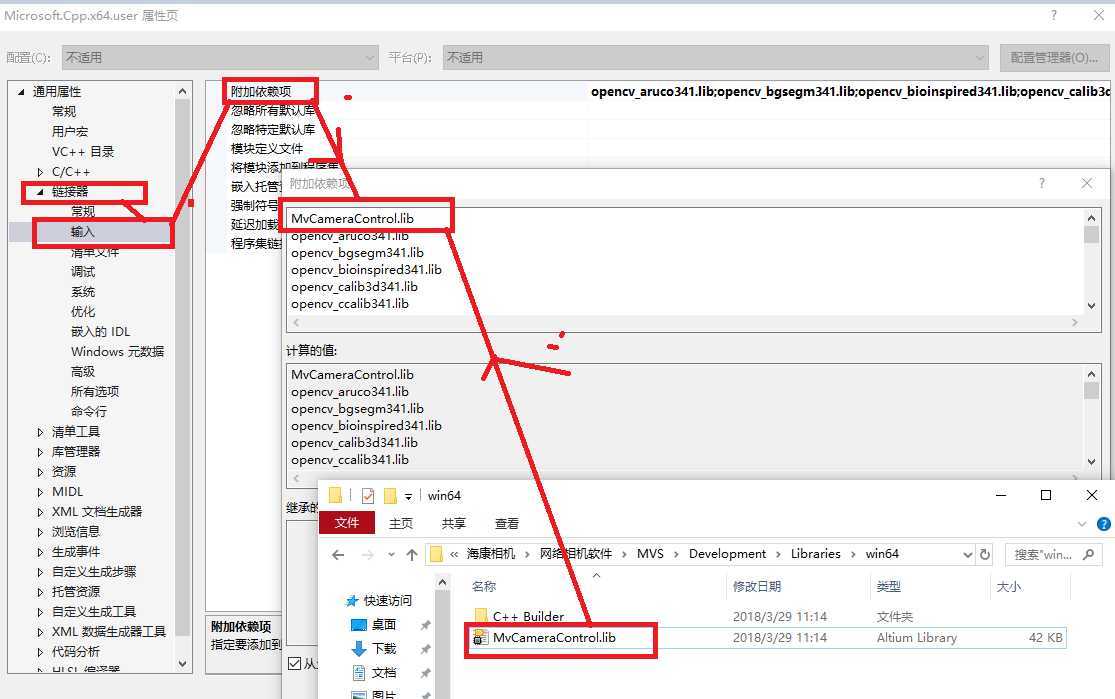Open 平台 dropdown showing 不适用
The image size is (1115, 699).
click(x=716, y=58)
